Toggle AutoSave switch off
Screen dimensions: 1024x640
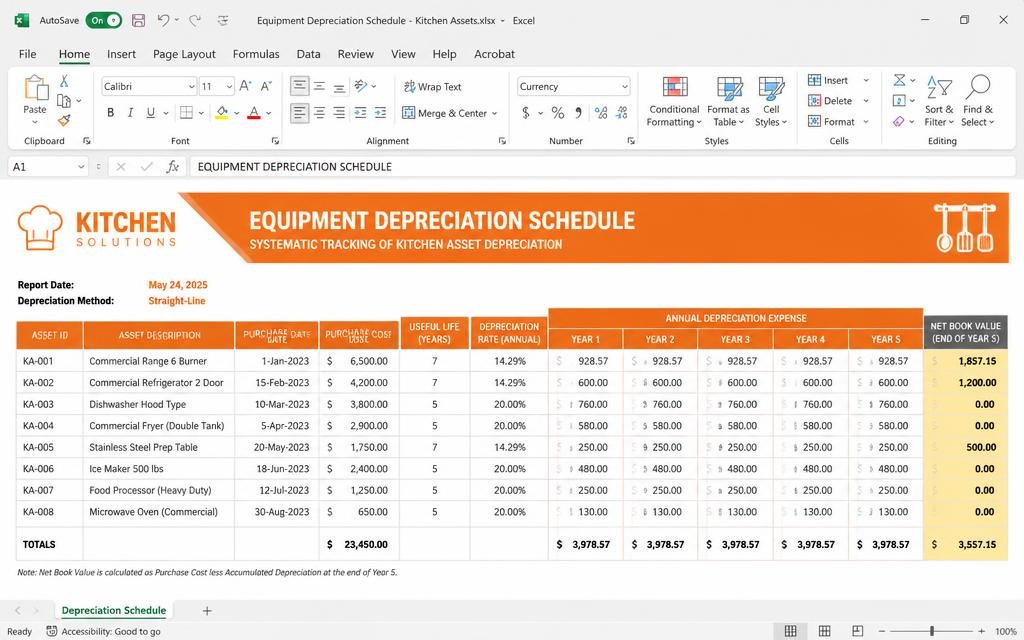(104, 20)
